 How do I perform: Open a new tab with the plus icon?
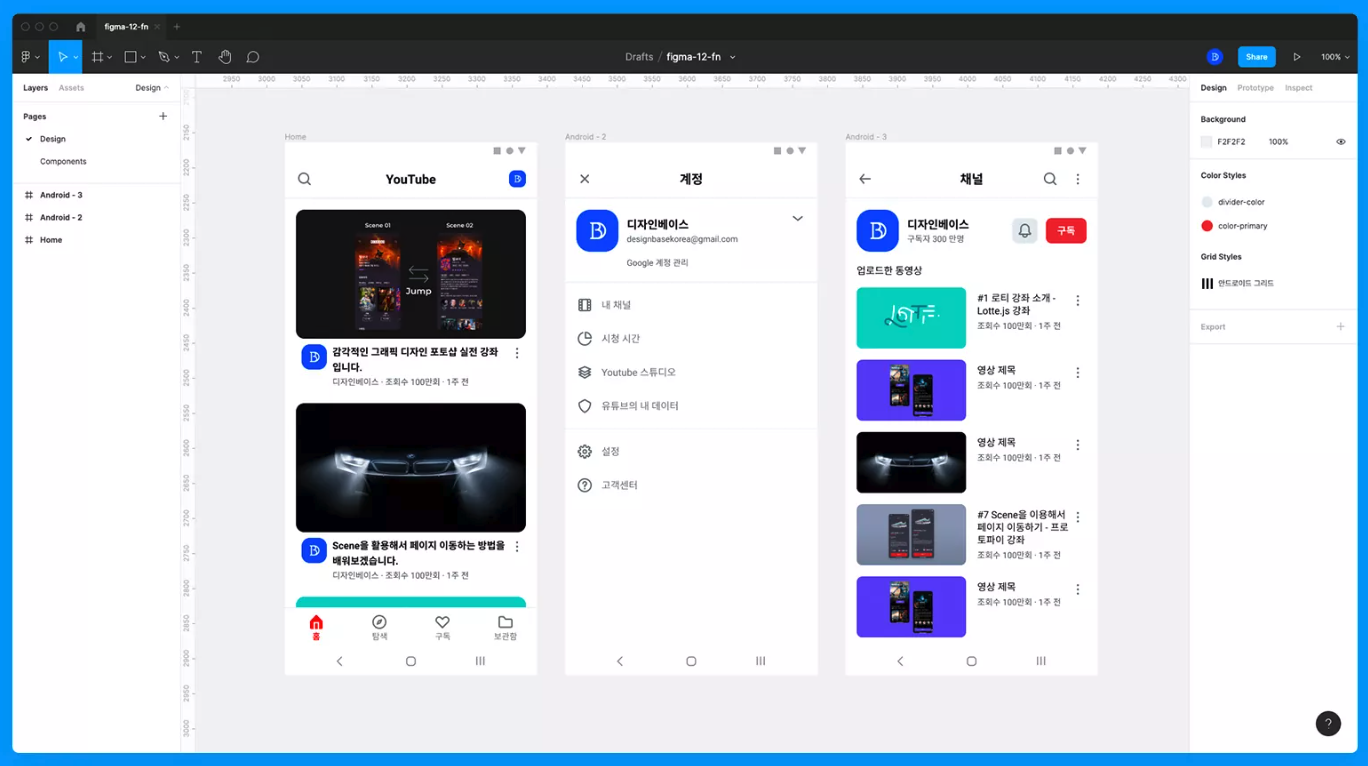tap(177, 27)
